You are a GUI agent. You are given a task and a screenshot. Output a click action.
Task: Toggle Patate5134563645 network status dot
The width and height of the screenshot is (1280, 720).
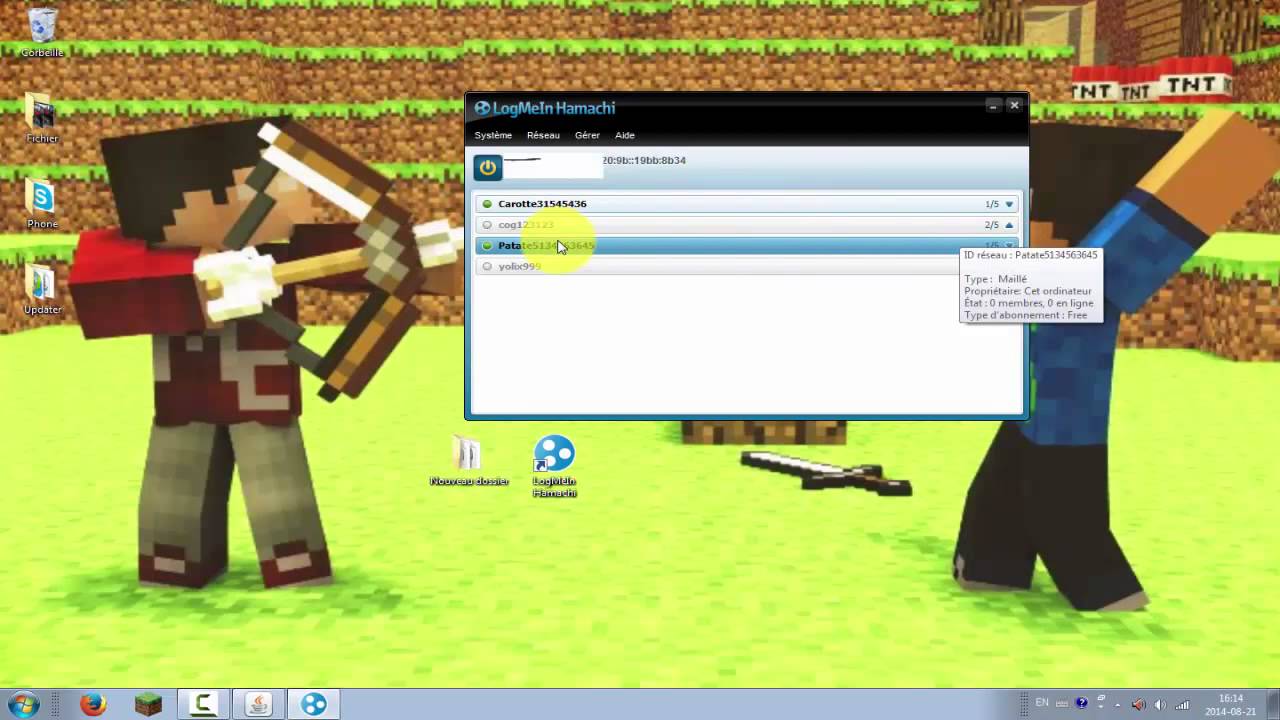[x=487, y=246]
